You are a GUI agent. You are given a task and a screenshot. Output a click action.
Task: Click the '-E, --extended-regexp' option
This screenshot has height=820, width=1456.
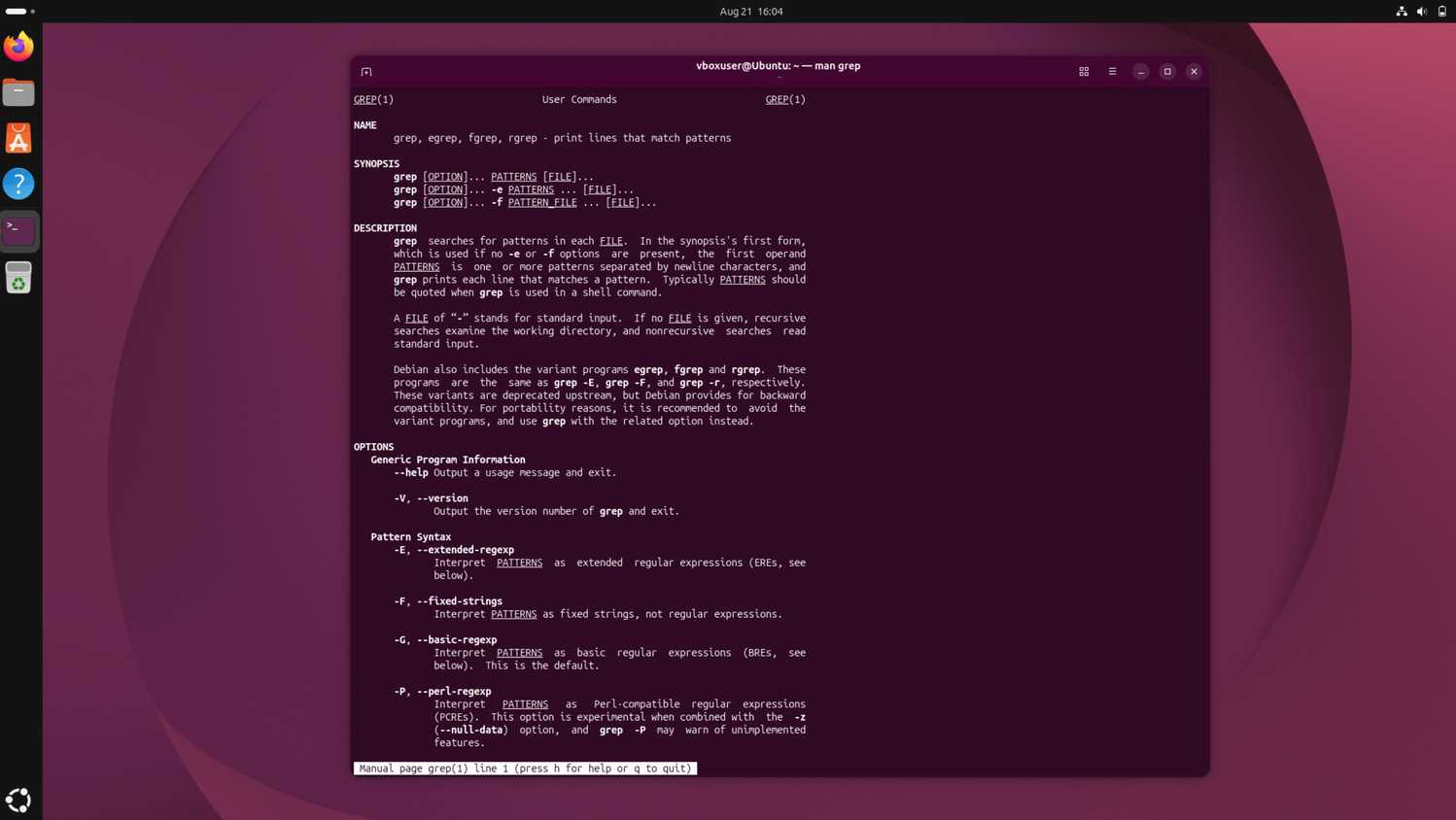click(x=454, y=550)
